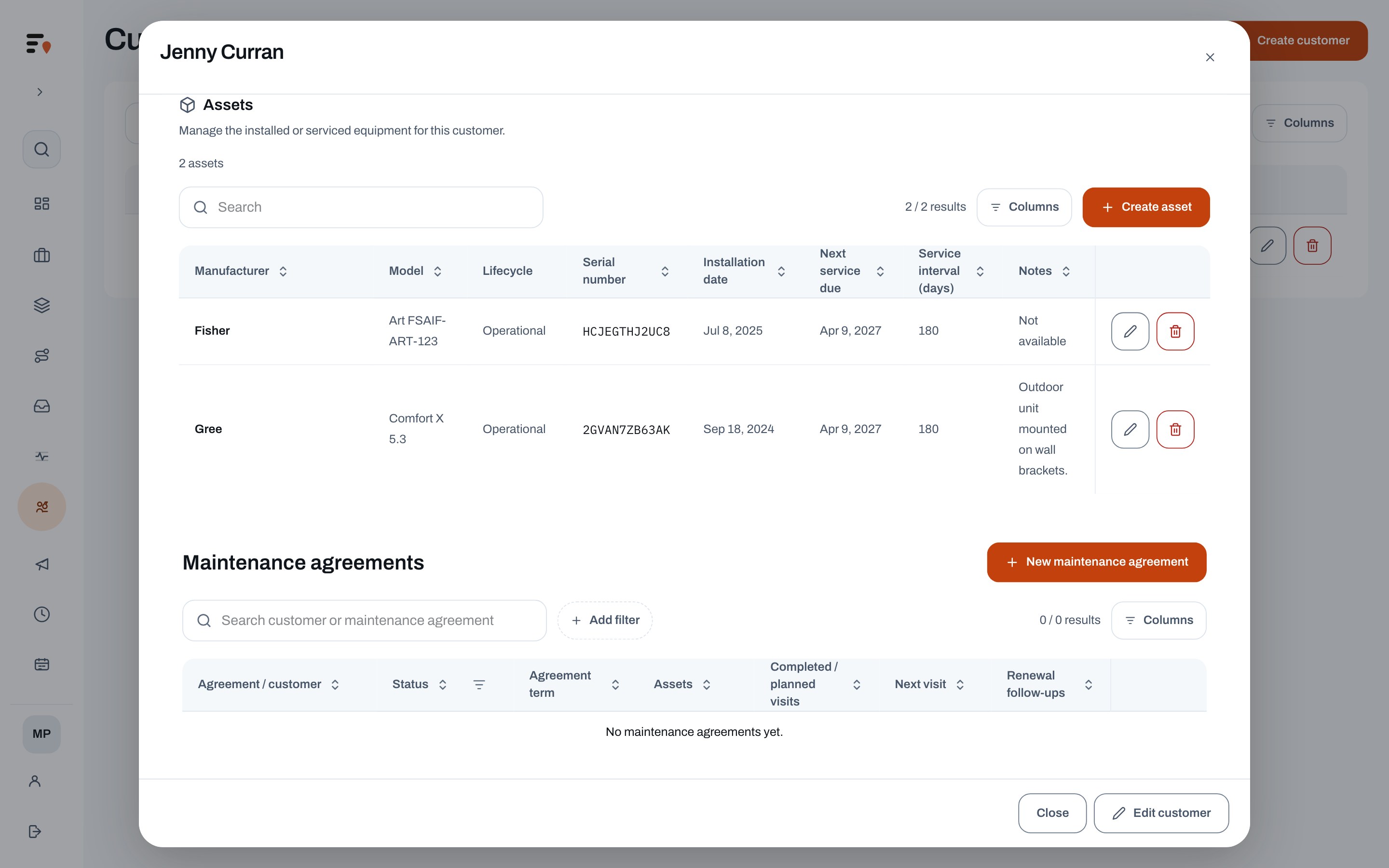This screenshot has width=1389, height=868.
Task: Open the dashboard grid icon in sidebar
Action: pyautogui.click(x=41, y=203)
